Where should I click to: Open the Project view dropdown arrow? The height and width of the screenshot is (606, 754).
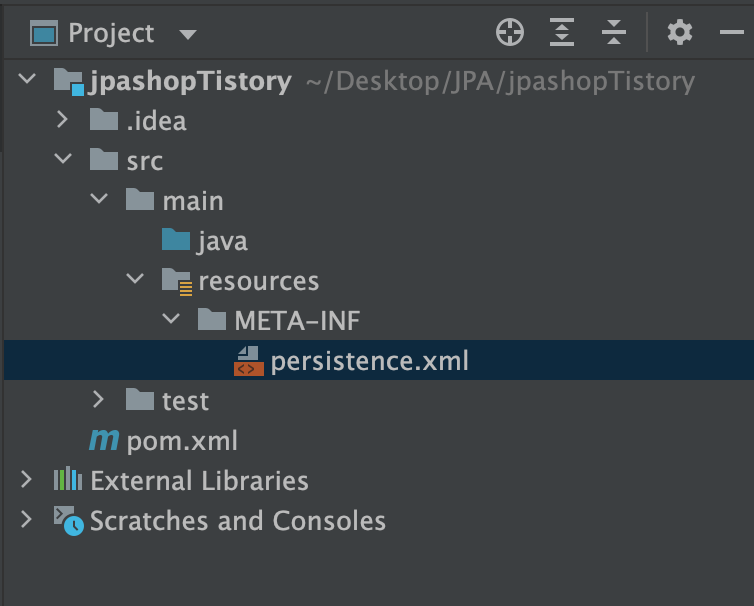click(188, 34)
